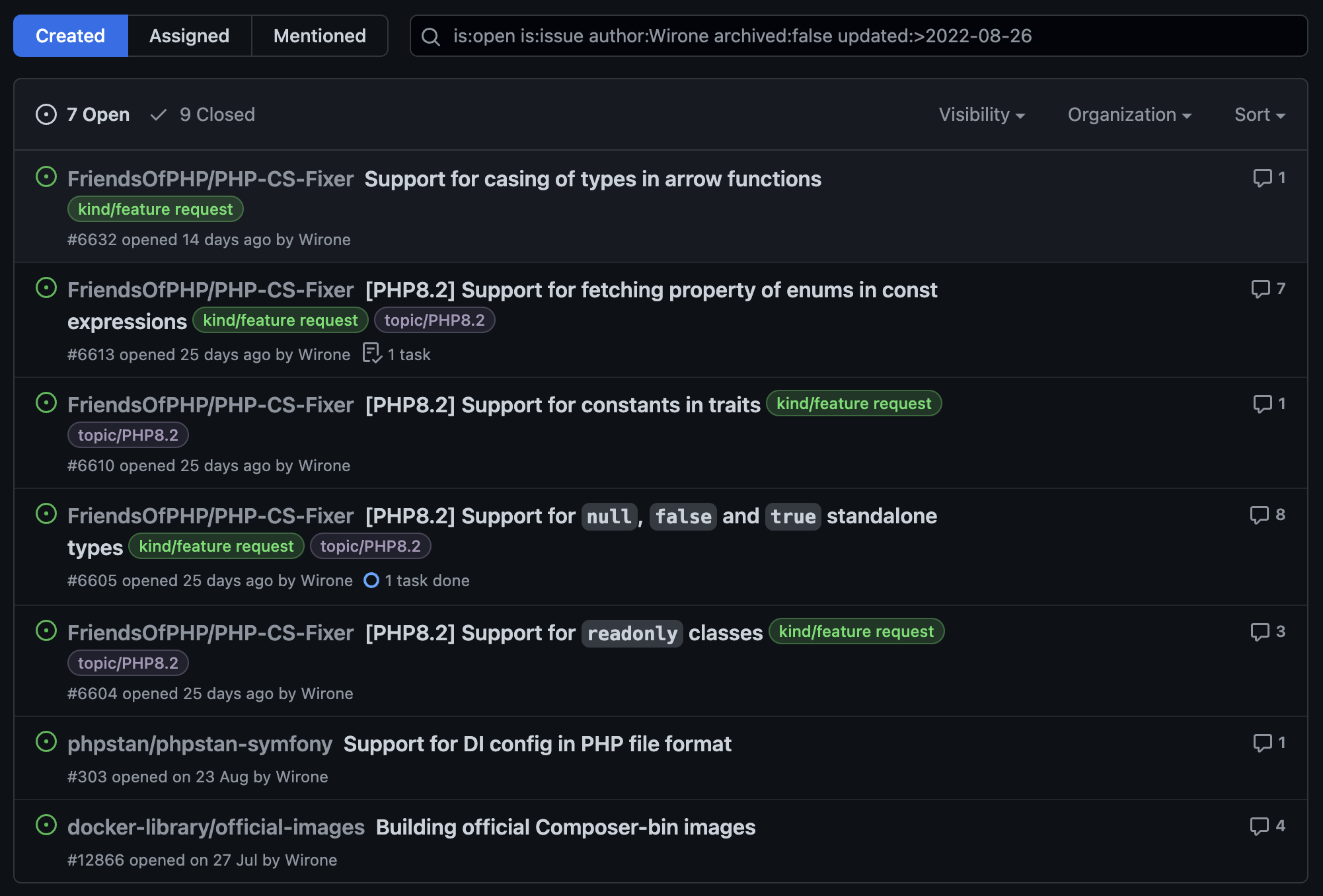Open docker-library/official-images repository link
The image size is (1323, 896).
216,827
